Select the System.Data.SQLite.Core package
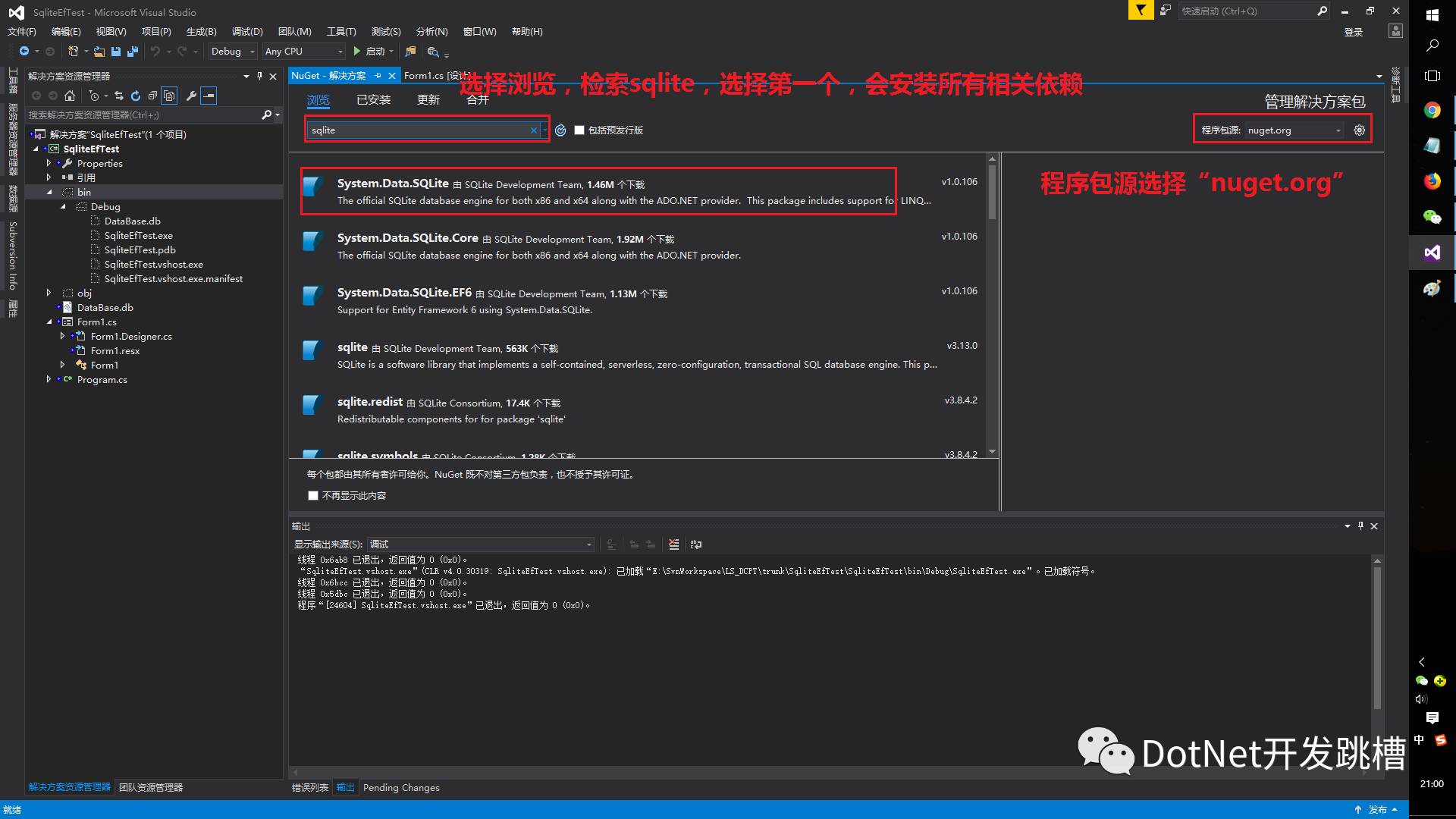Screen dimensions: 1456x819 636,246
